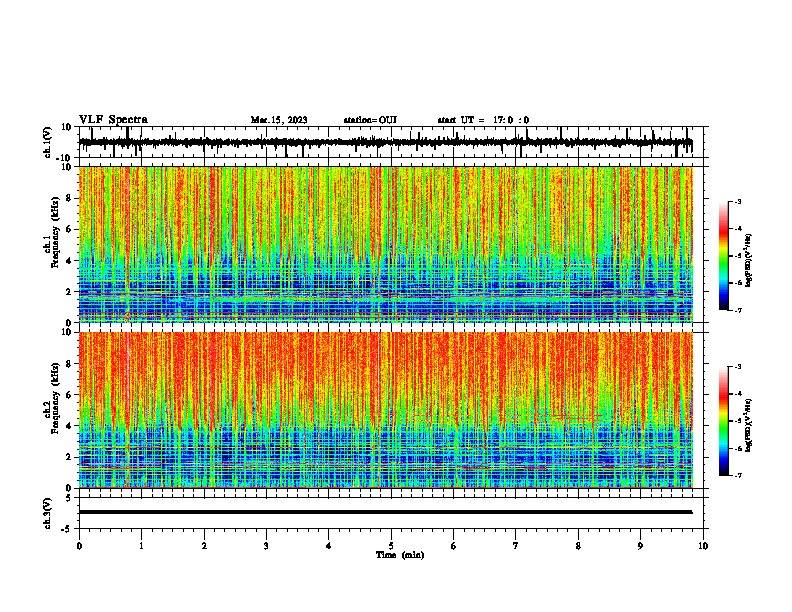The height and width of the screenshot is (612, 792).
Task: Click the 'VLF Spectra' title text
Action: coord(113,120)
